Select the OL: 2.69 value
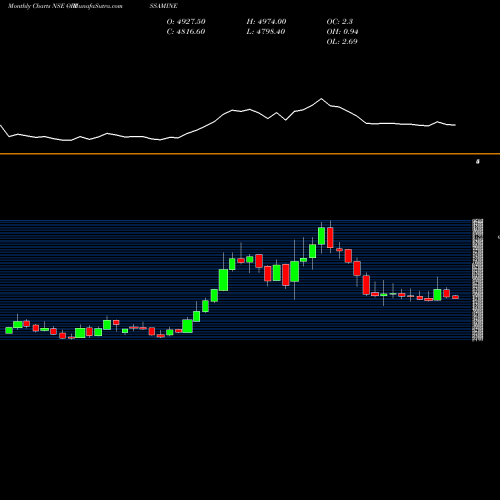Screen dimensions: 500x500 [x=342, y=42]
